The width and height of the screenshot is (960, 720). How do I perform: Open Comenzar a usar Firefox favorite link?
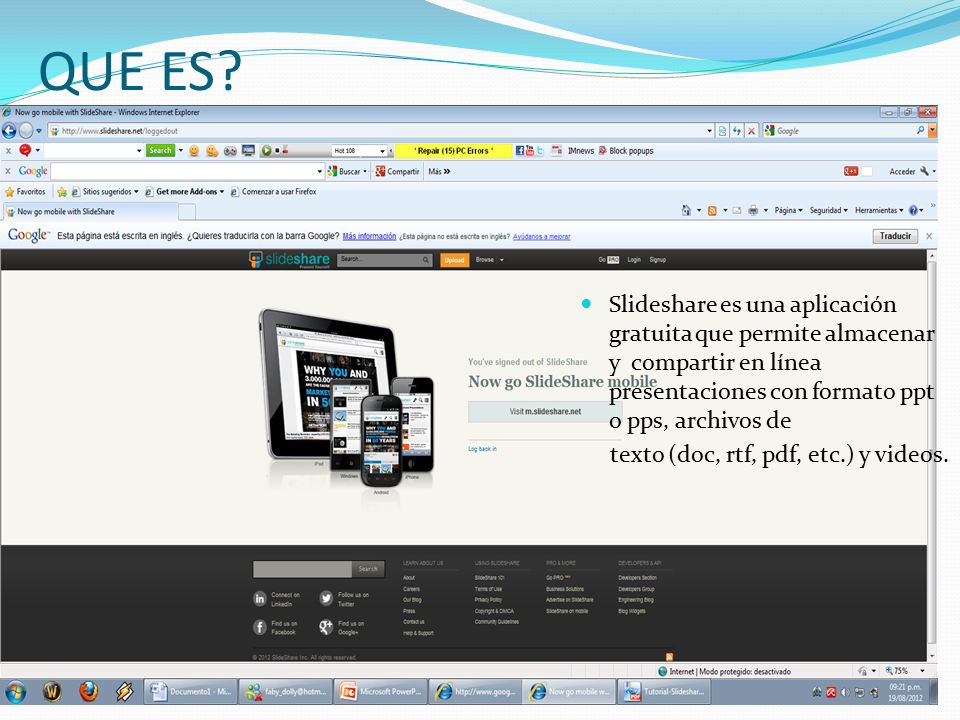(273, 192)
